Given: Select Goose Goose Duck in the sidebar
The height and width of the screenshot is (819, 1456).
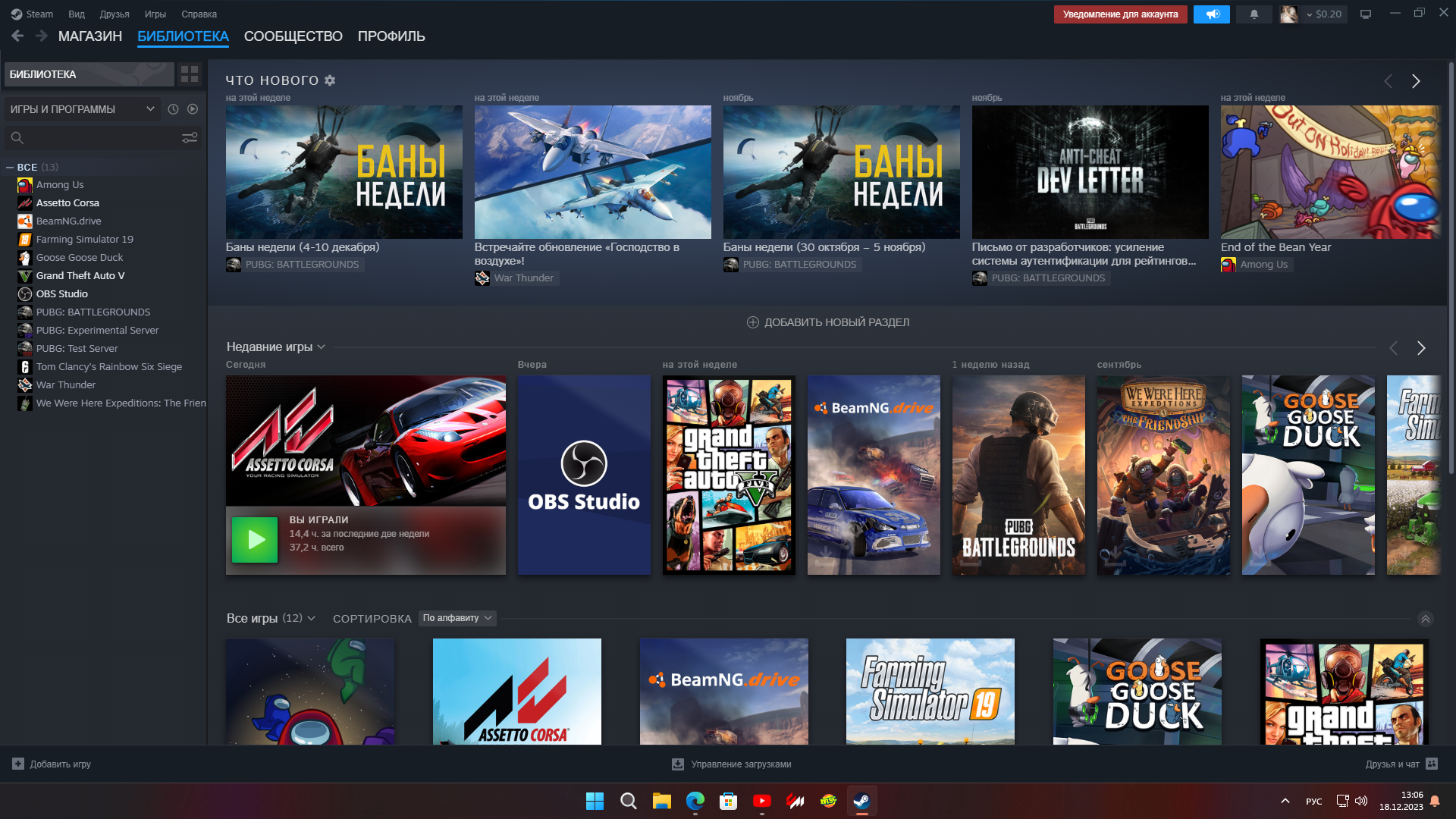Looking at the screenshot, I should pos(79,258).
